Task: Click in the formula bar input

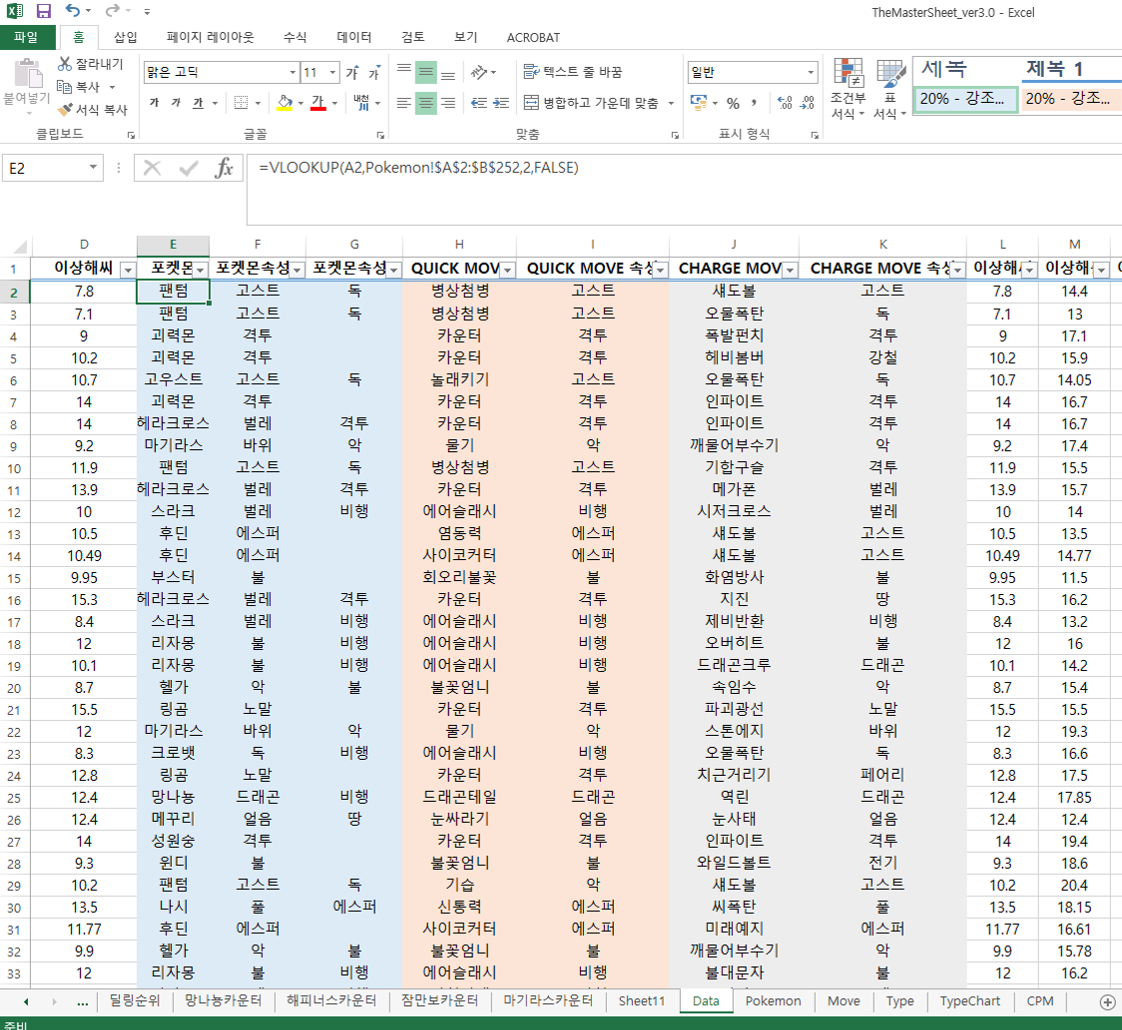Action: [684, 189]
